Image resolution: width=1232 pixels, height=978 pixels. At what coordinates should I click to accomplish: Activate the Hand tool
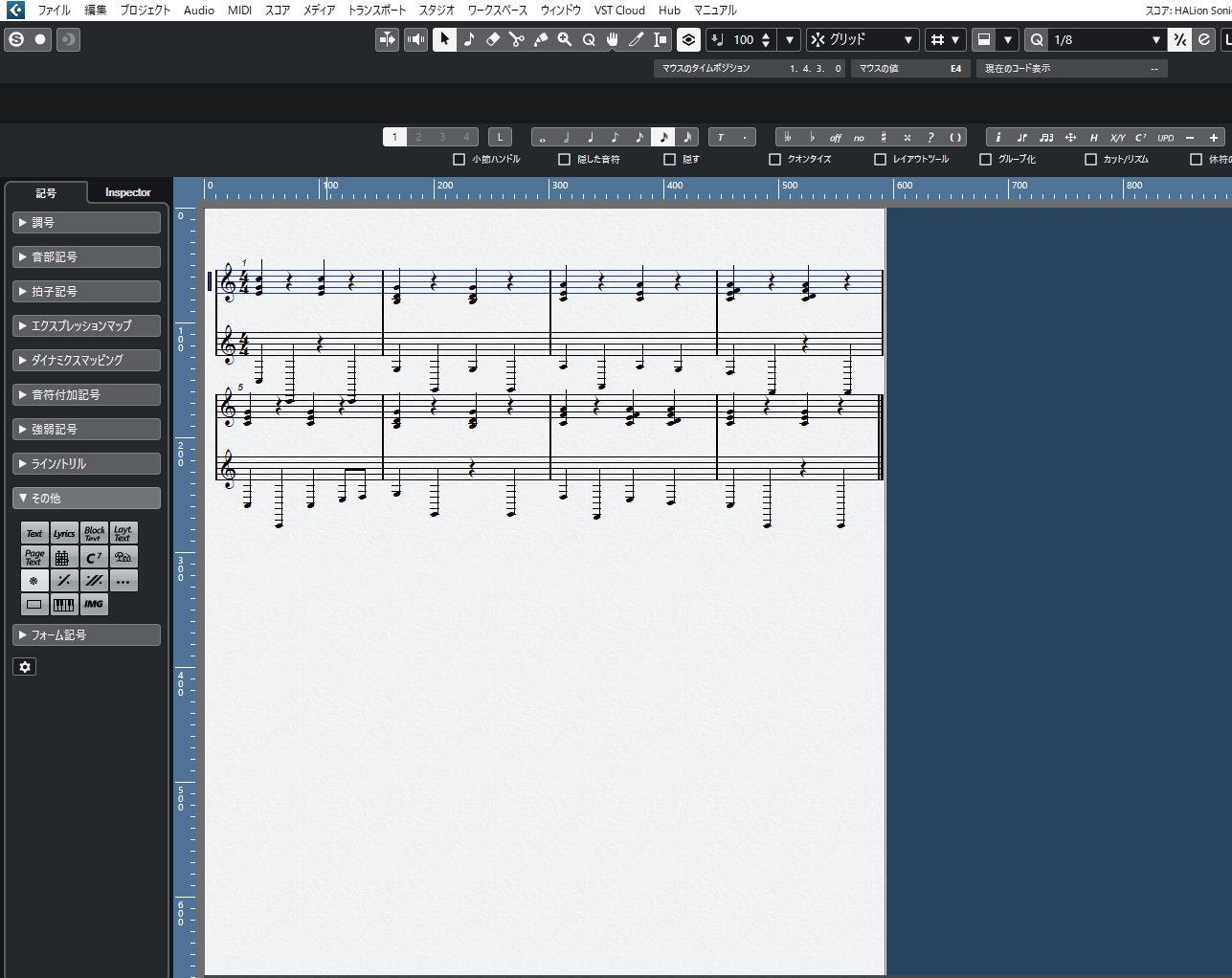(x=613, y=39)
